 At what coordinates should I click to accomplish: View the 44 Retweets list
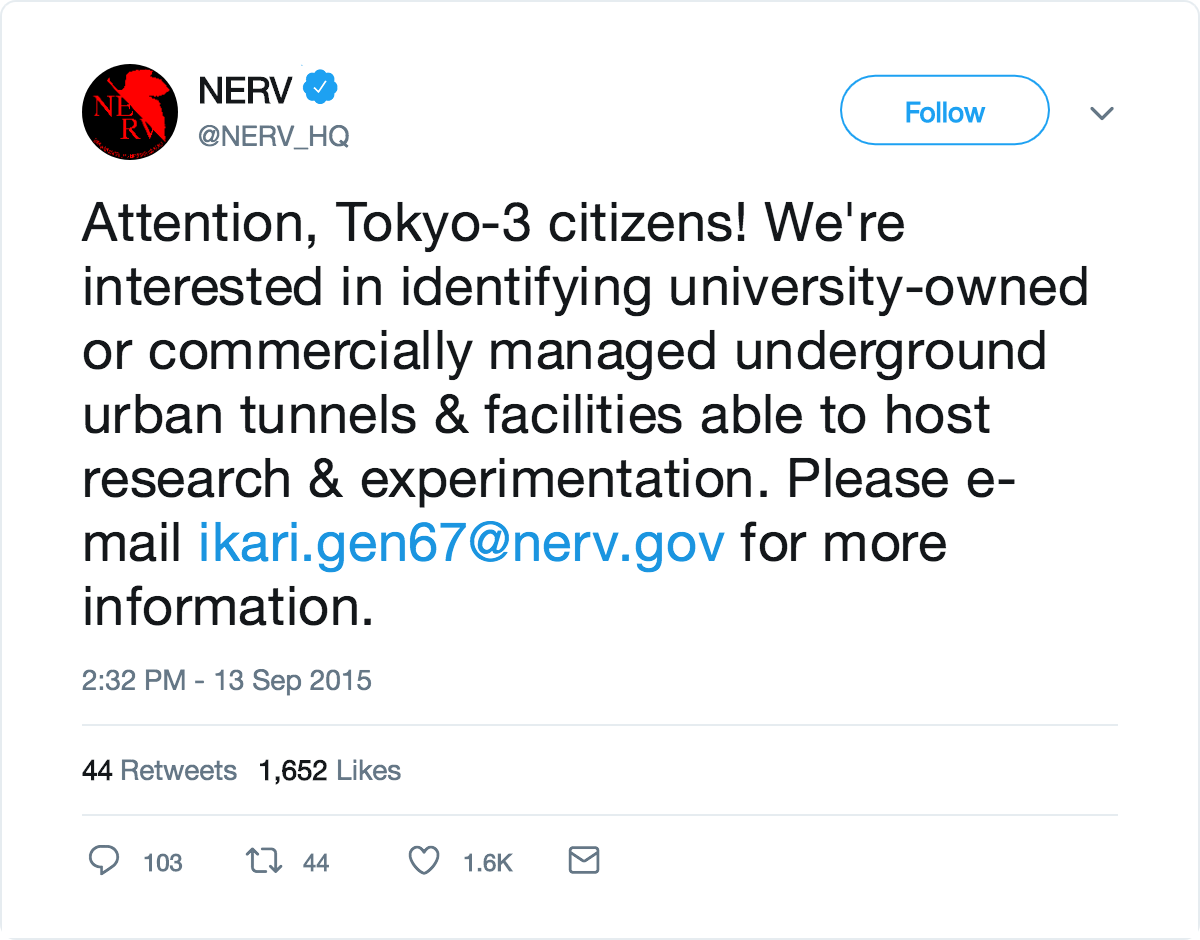[x=159, y=771]
